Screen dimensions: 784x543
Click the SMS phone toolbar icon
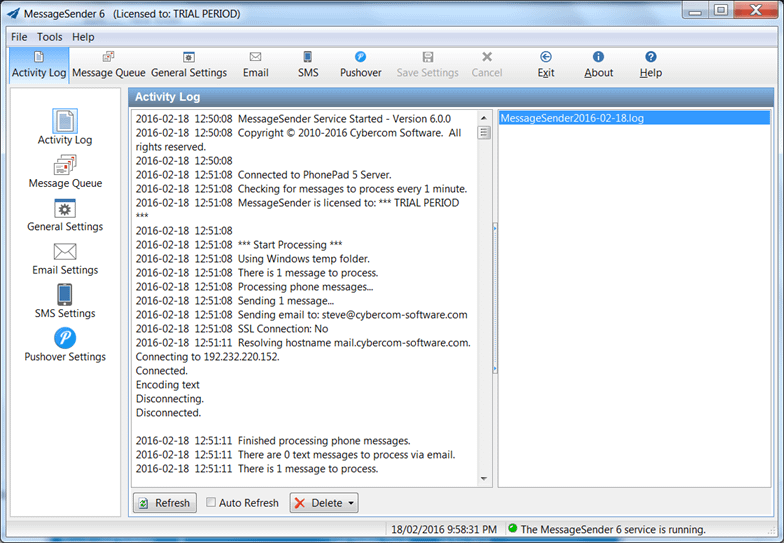(308, 57)
